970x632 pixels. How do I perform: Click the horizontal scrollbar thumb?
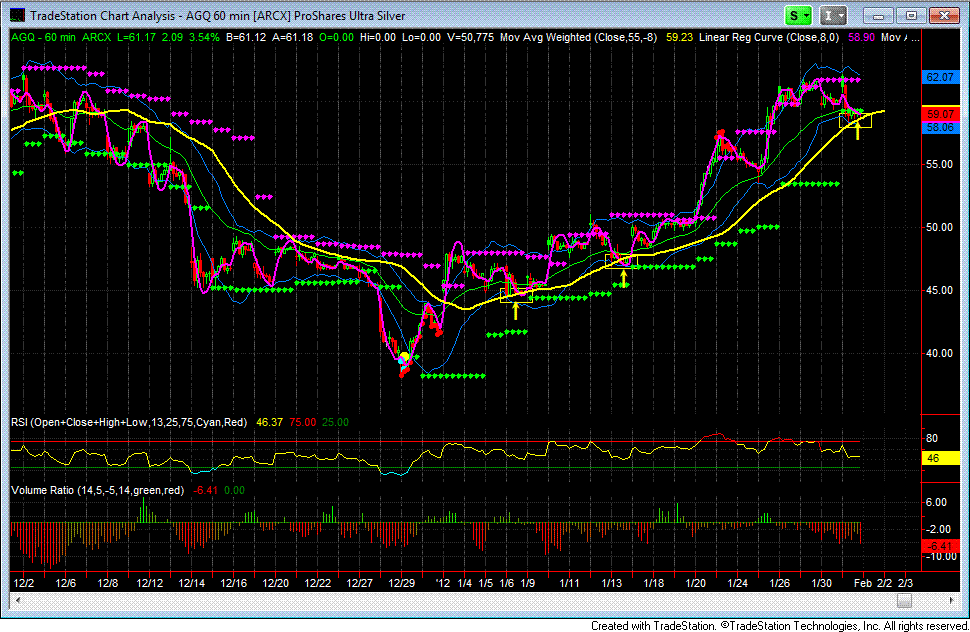coord(904,600)
